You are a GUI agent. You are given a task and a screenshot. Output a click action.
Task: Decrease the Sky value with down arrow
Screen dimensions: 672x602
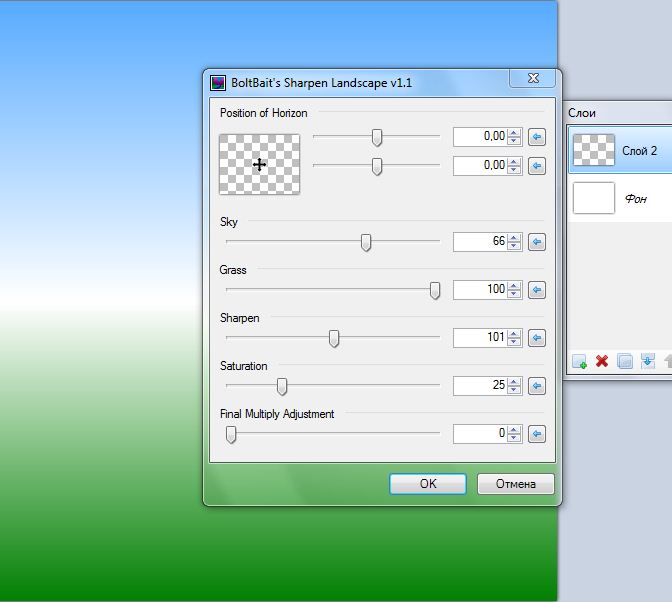coord(514,246)
